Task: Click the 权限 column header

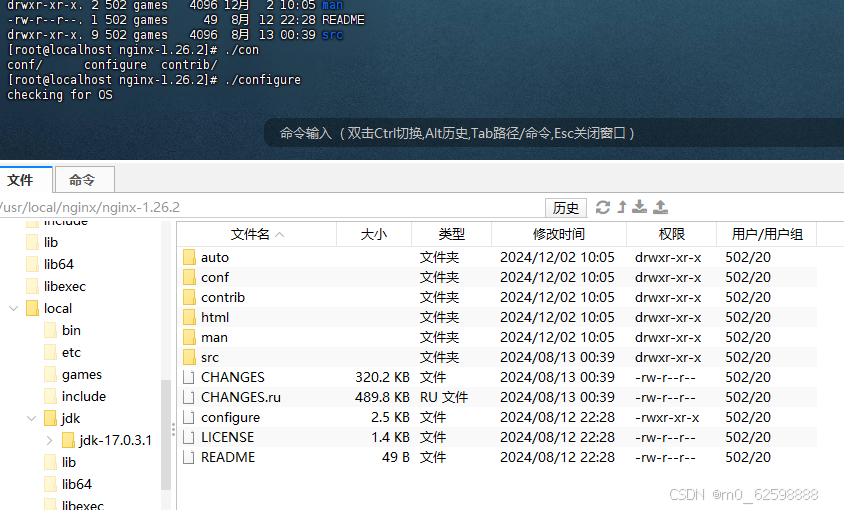Action: [x=671, y=234]
